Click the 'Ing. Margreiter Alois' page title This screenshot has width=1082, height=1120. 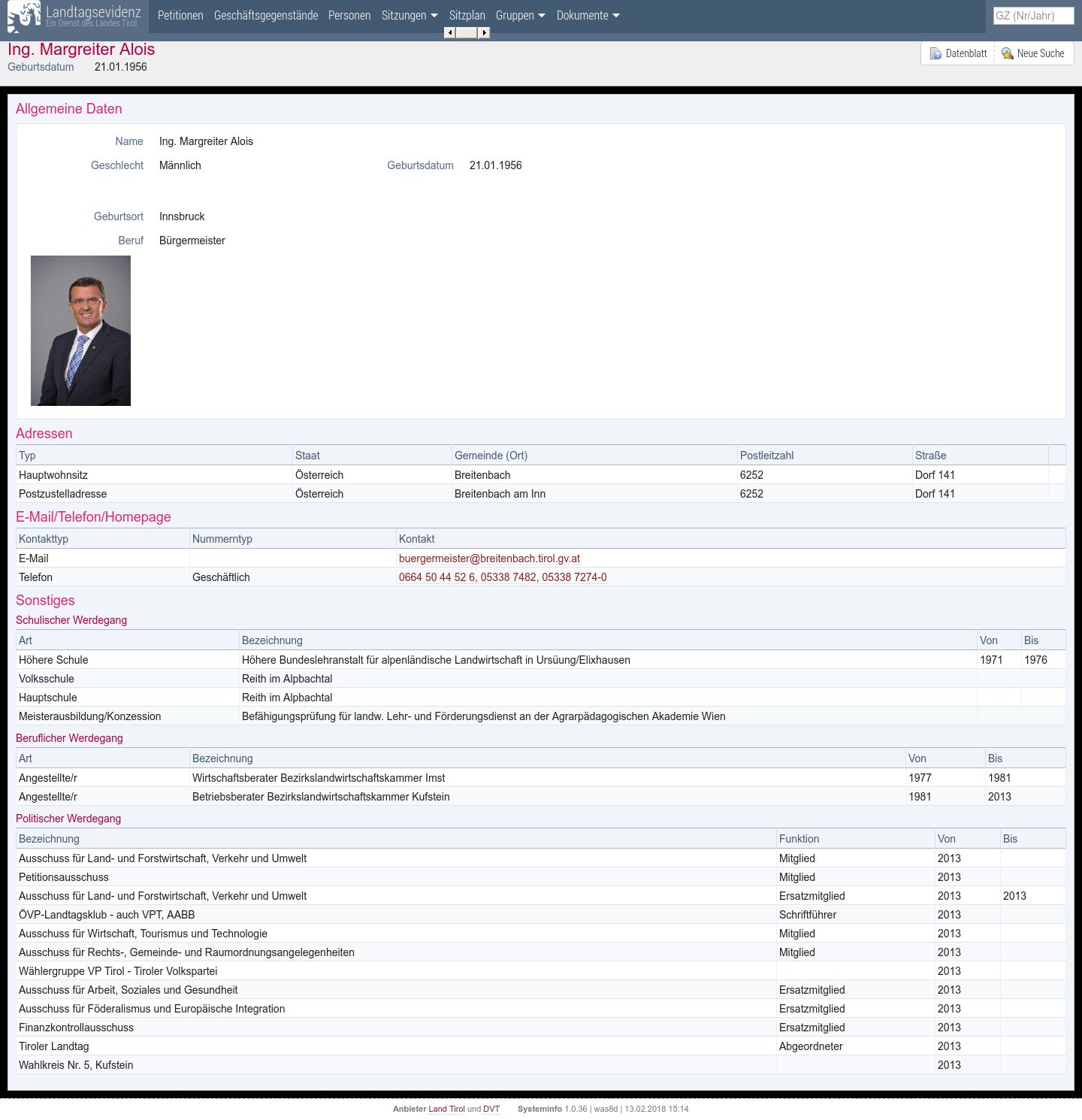81,50
